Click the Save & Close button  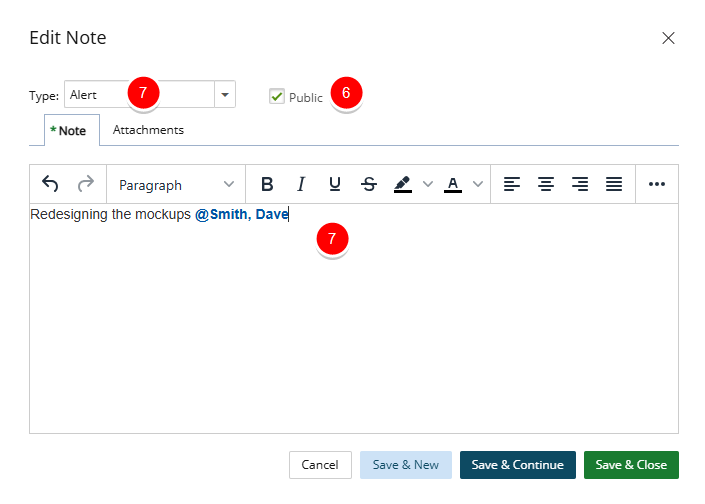pyautogui.click(x=631, y=464)
